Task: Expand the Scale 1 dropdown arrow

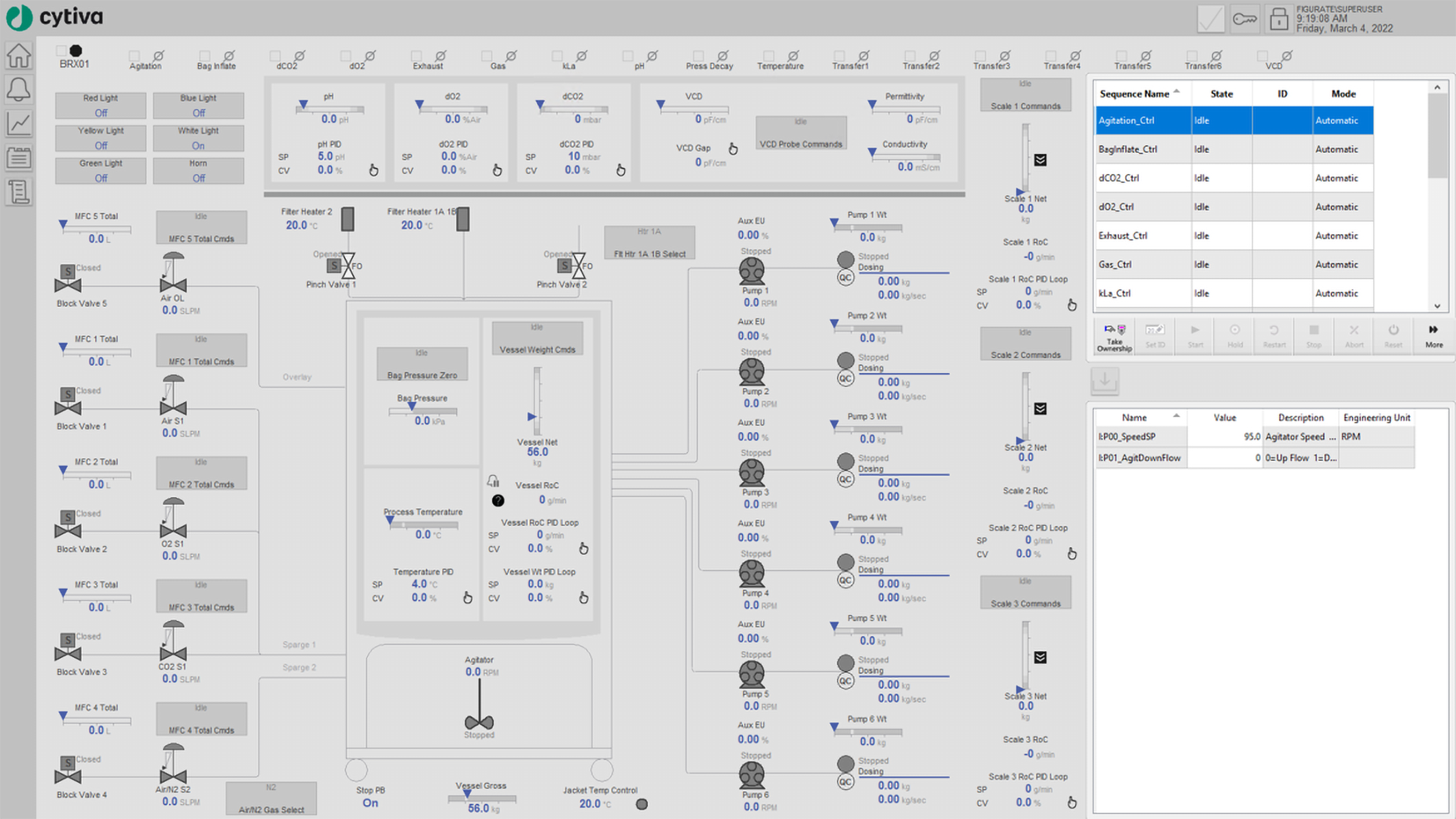Action: 1040,160
